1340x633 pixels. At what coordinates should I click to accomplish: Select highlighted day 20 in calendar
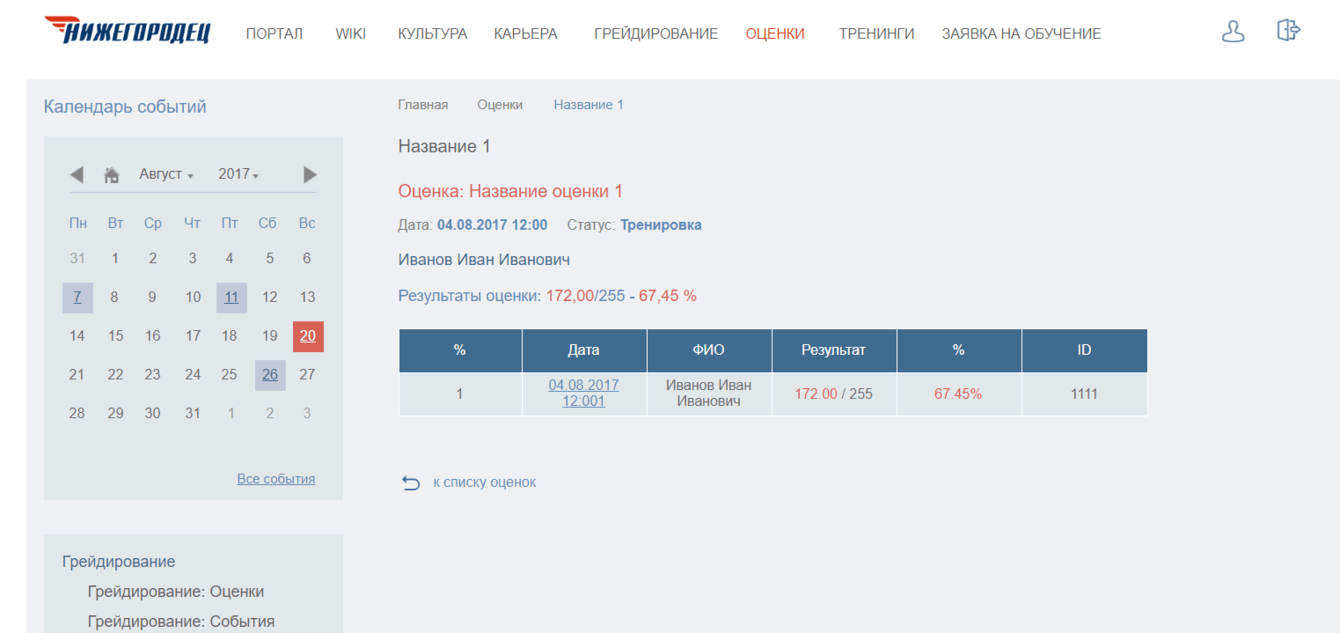click(308, 336)
